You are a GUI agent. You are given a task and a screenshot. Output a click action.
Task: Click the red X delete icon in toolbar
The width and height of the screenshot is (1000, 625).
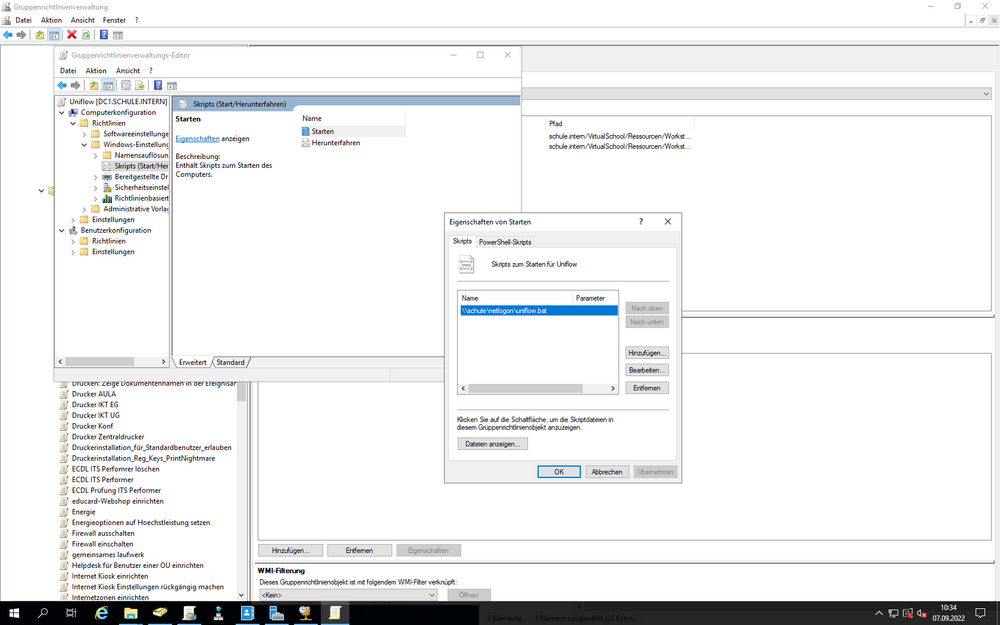point(72,33)
